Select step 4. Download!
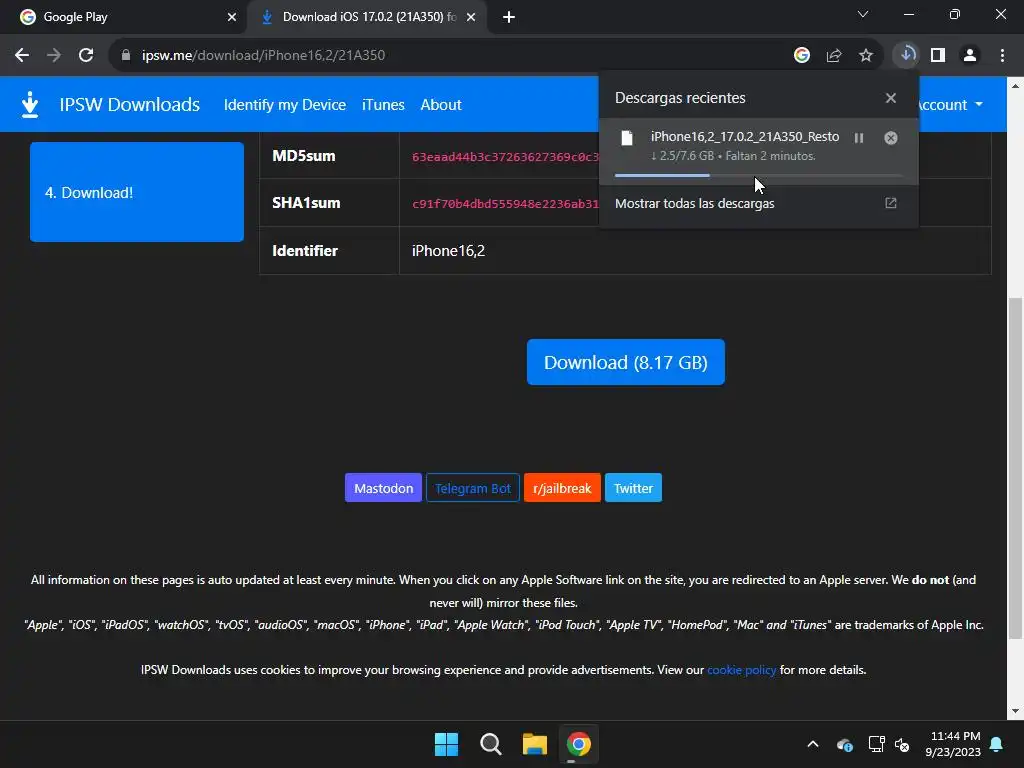Screen dimensions: 1024x768 click(137, 192)
